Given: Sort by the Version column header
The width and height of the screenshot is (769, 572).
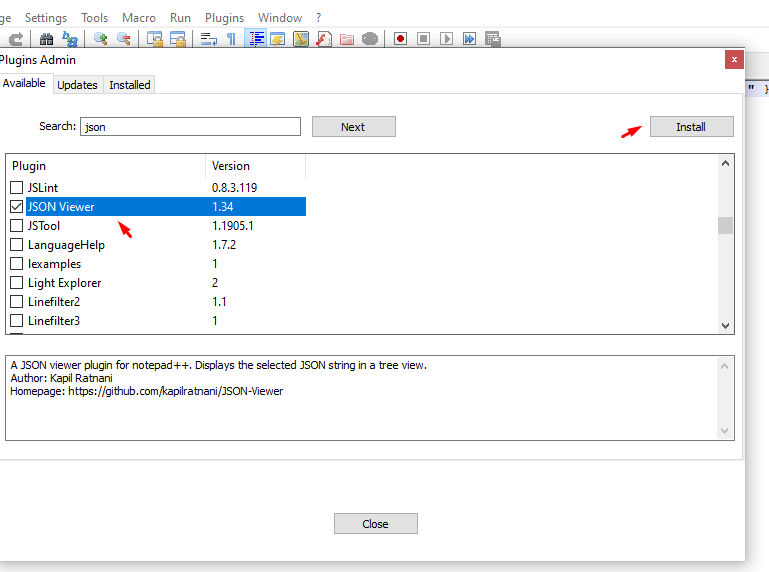Looking at the screenshot, I should 256,166.
